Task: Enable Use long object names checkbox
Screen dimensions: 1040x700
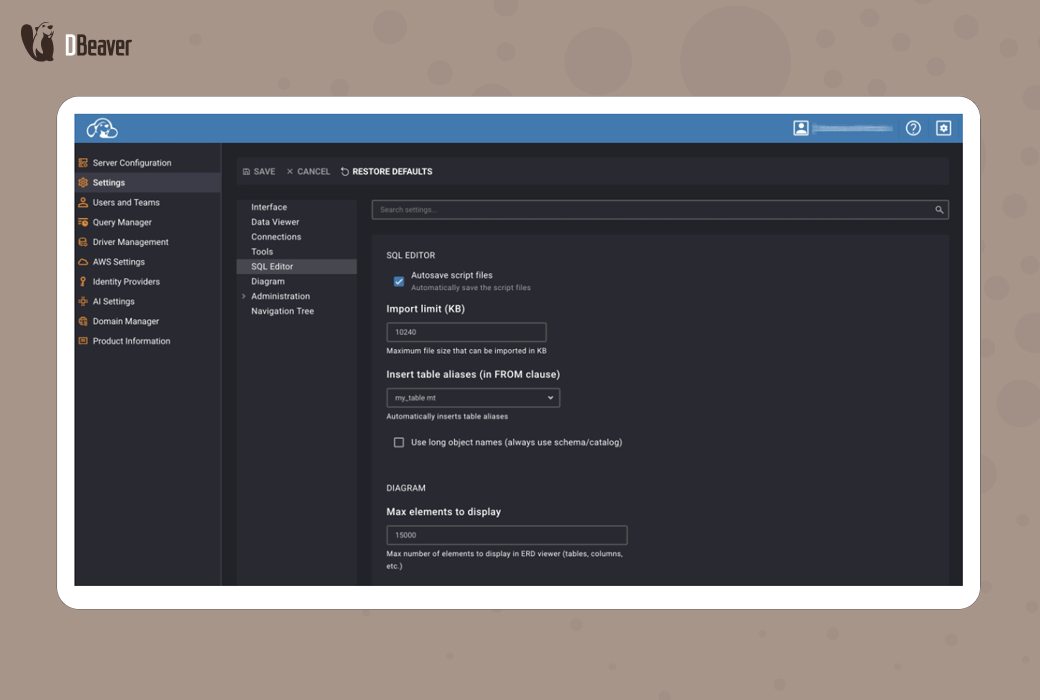Action: tap(399, 442)
